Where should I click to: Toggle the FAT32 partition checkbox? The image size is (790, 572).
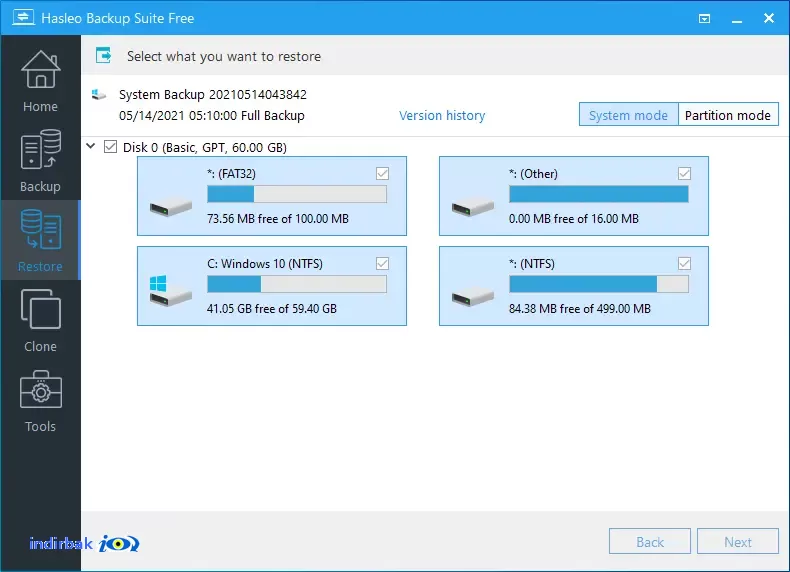click(382, 173)
